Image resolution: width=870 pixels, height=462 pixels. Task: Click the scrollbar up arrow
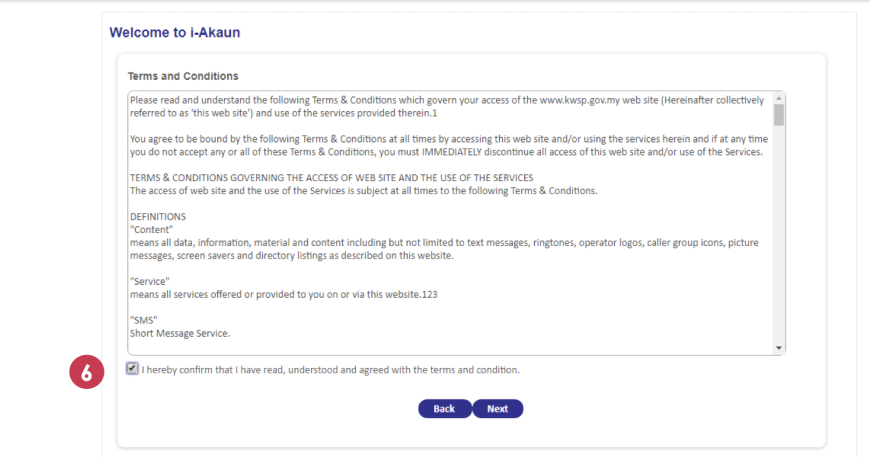(x=779, y=98)
